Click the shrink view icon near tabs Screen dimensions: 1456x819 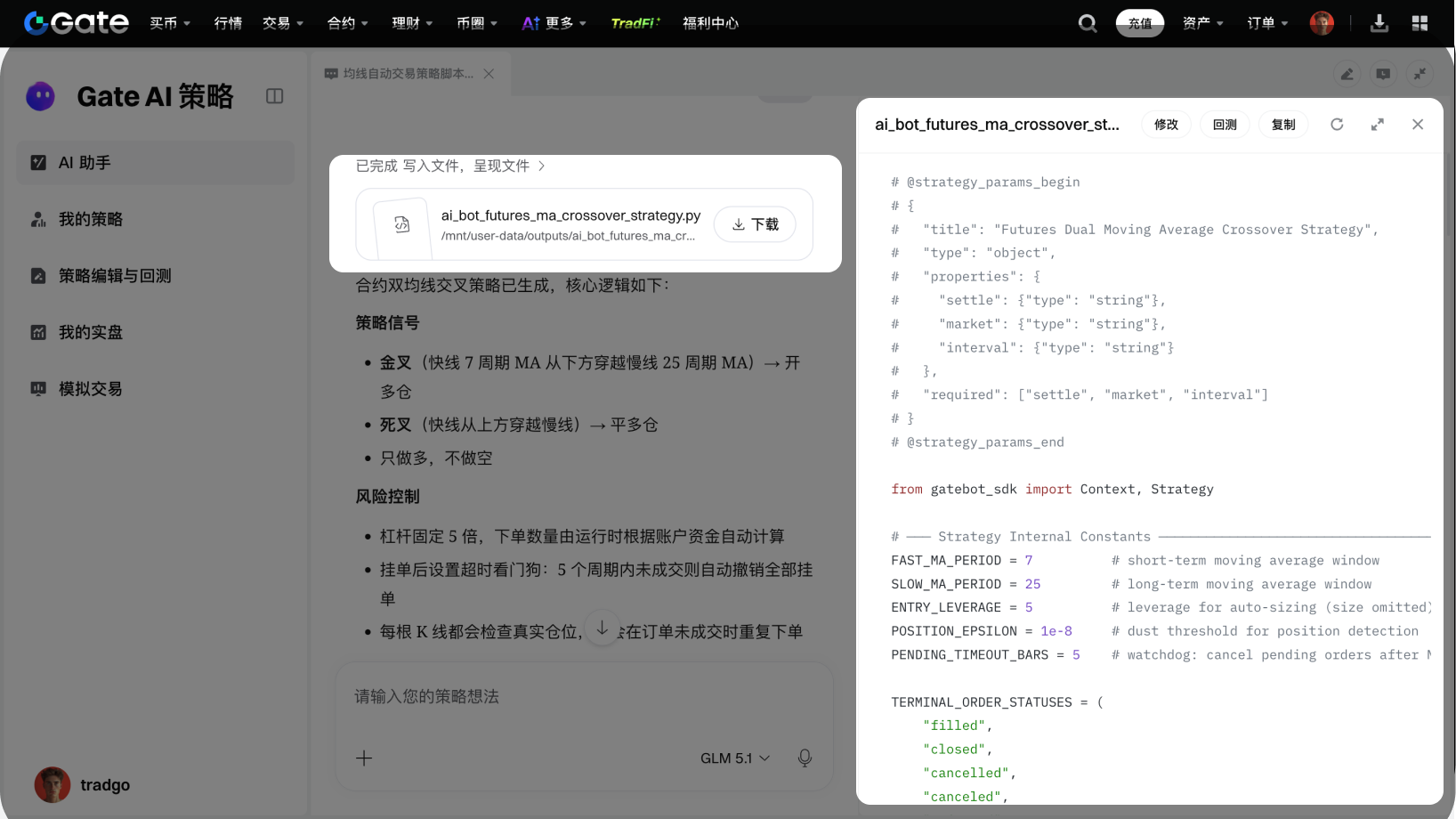1420,74
